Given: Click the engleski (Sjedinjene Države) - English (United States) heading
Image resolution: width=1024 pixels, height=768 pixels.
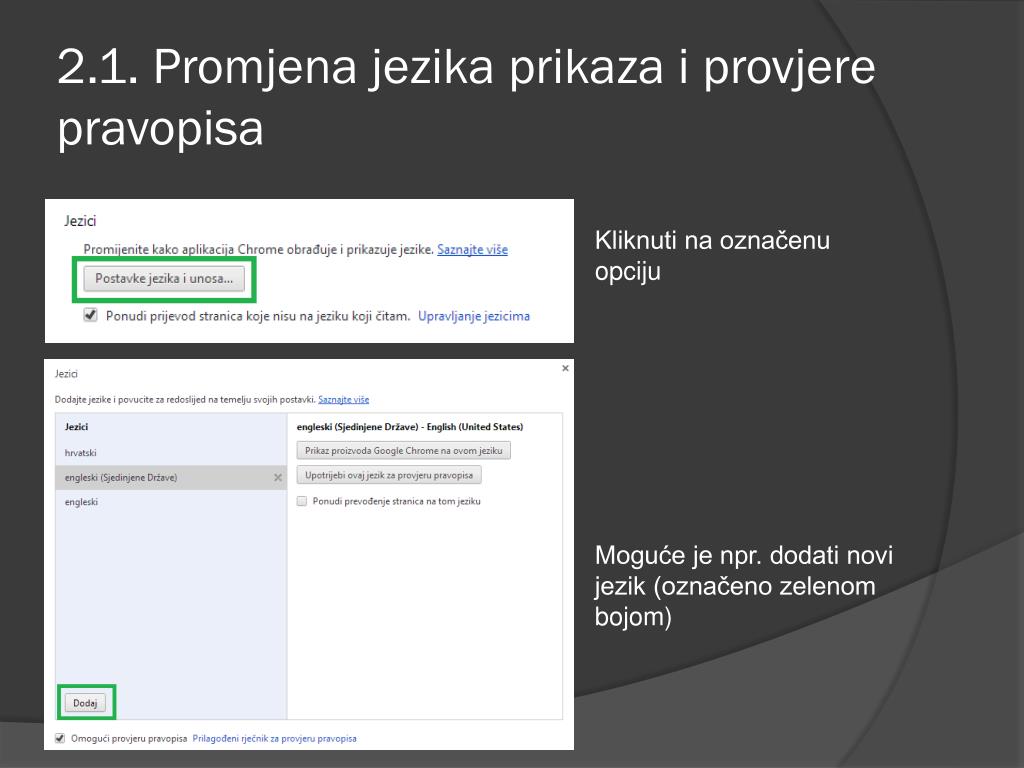Looking at the screenshot, I should point(410,426).
